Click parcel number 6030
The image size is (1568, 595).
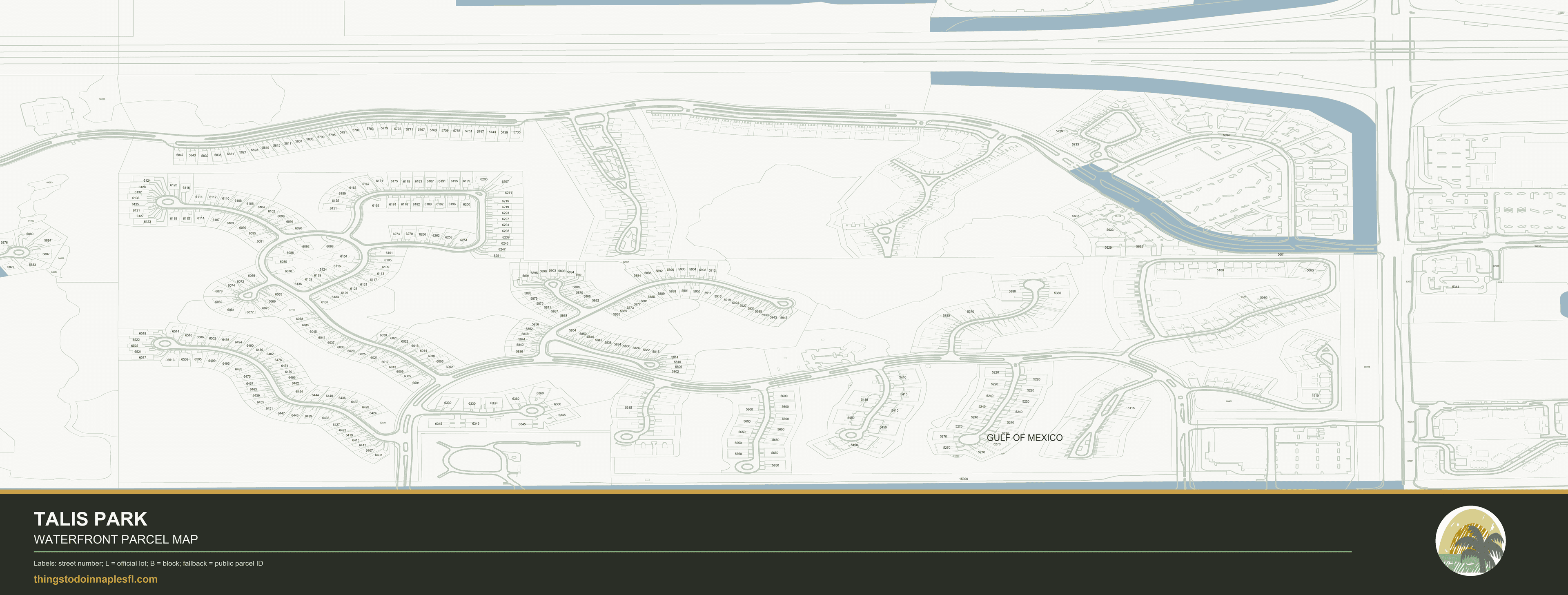pyautogui.click(x=383, y=336)
